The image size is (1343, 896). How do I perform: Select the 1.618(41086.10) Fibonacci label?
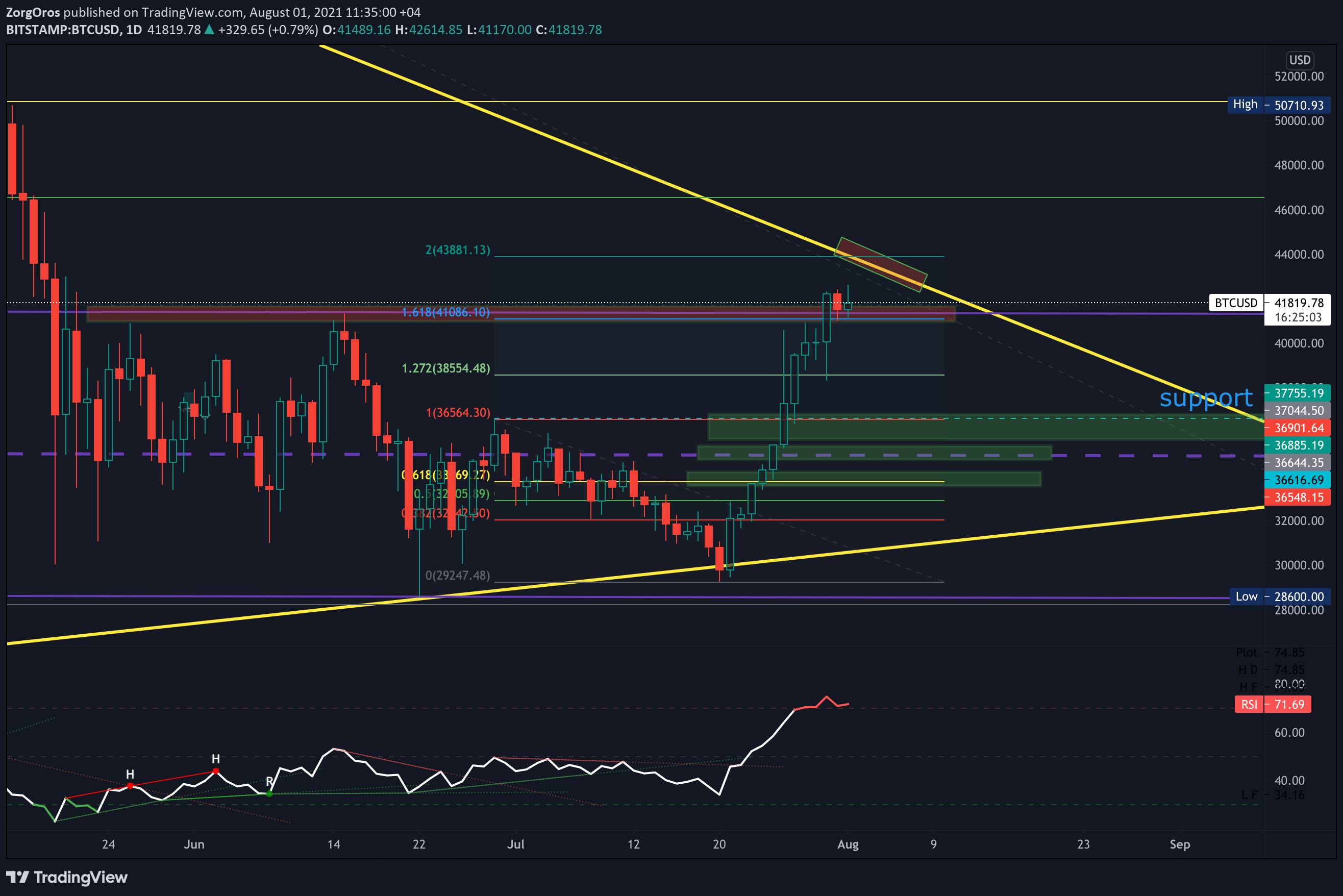(446, 312)
